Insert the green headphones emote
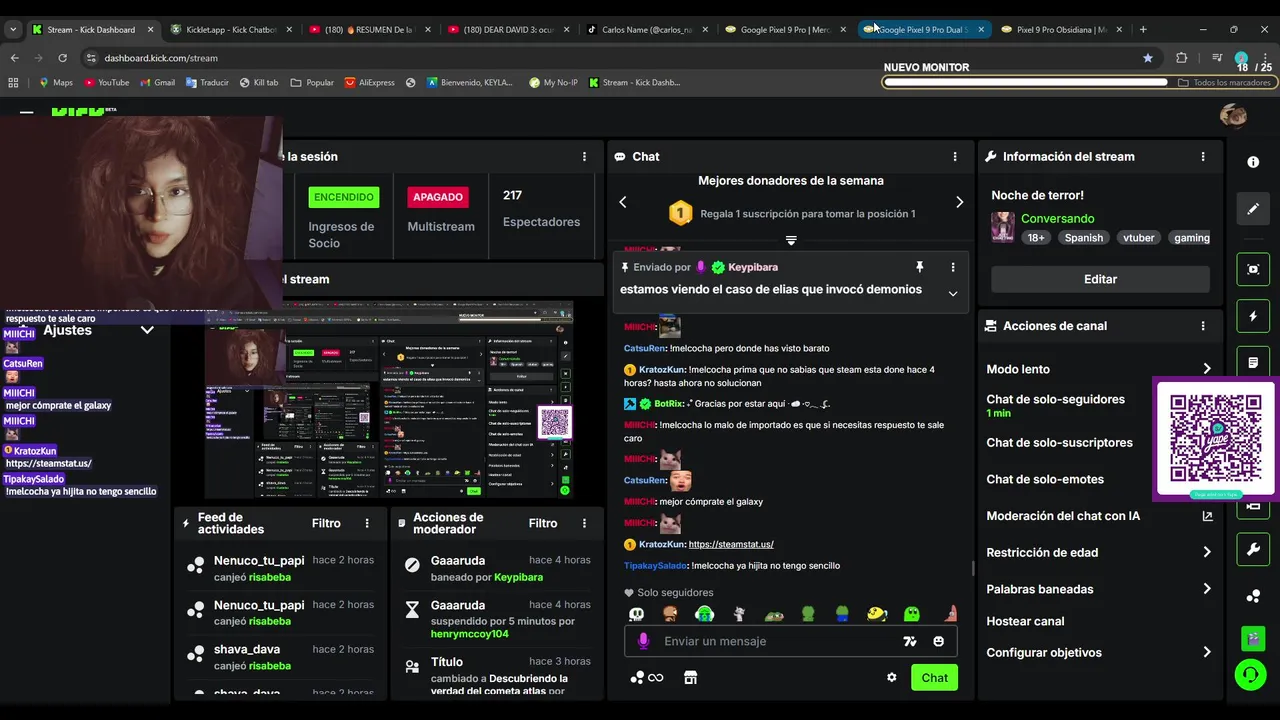The image size is (1280, 720). [x=705, y=614]
